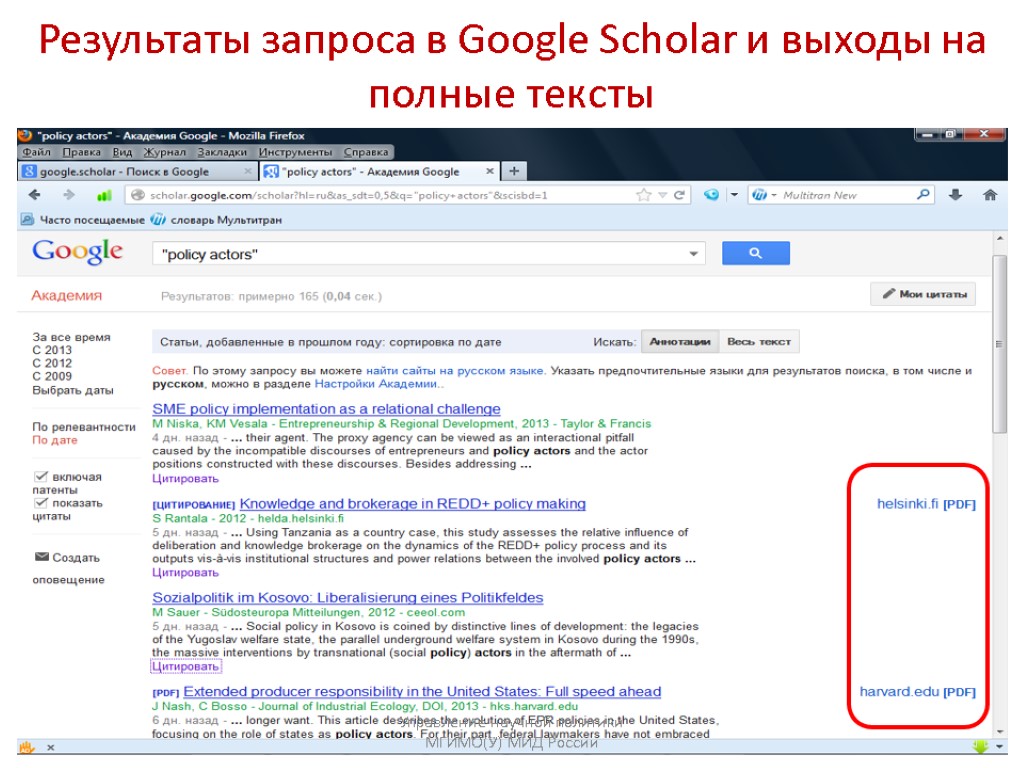Click the Google logo

point(78,251)
